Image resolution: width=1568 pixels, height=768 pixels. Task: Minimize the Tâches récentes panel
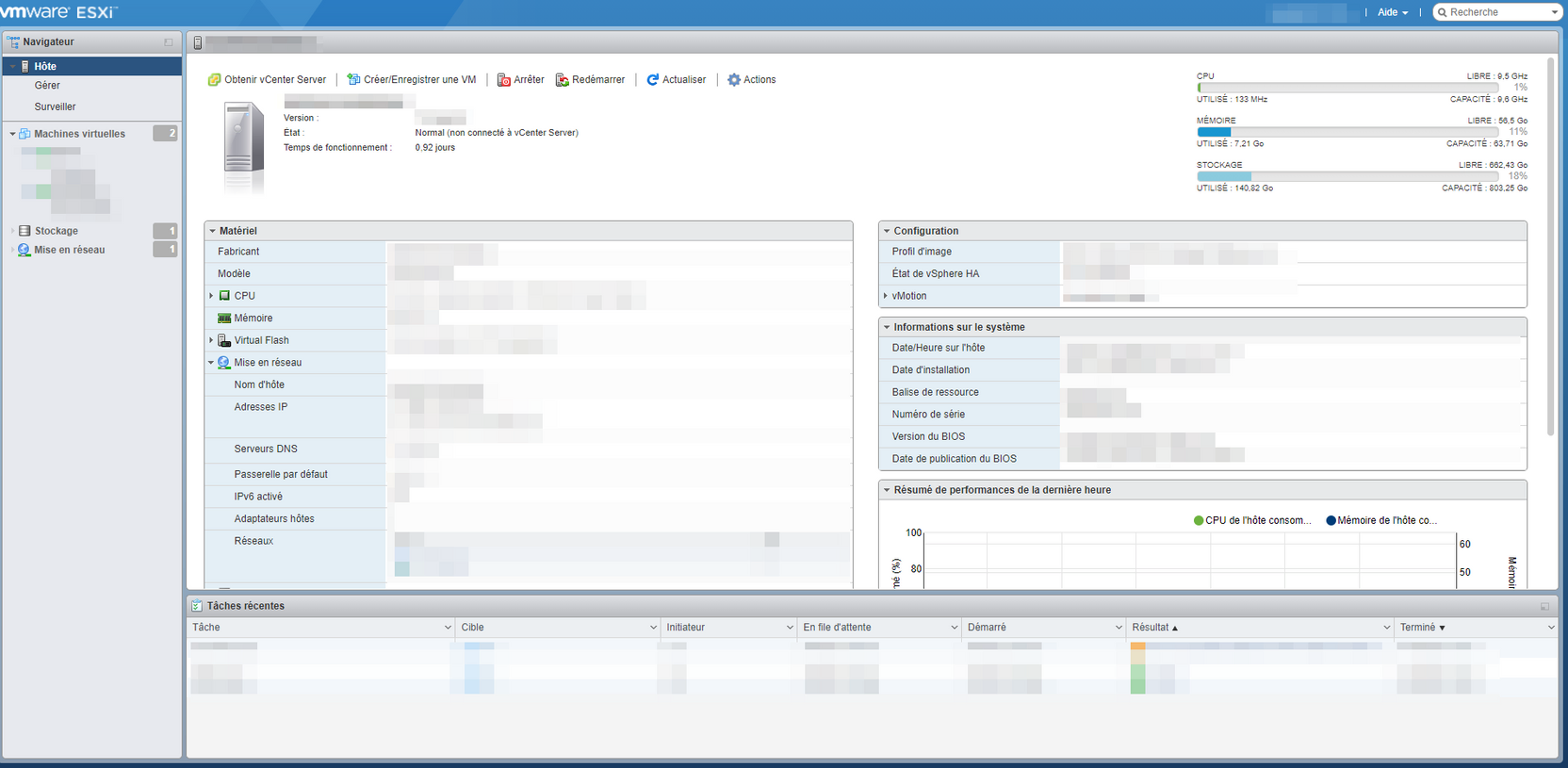tap(1544, 607)
